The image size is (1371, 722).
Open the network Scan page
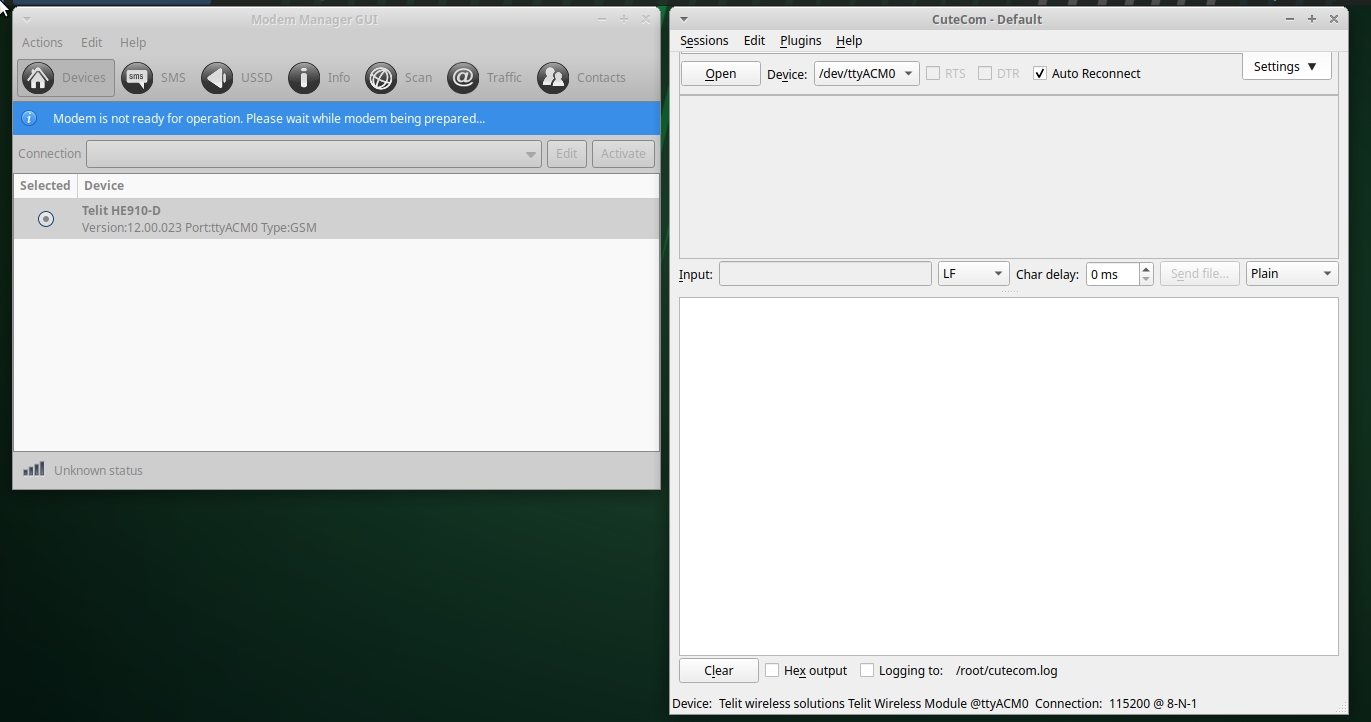[x=399, y=77]
